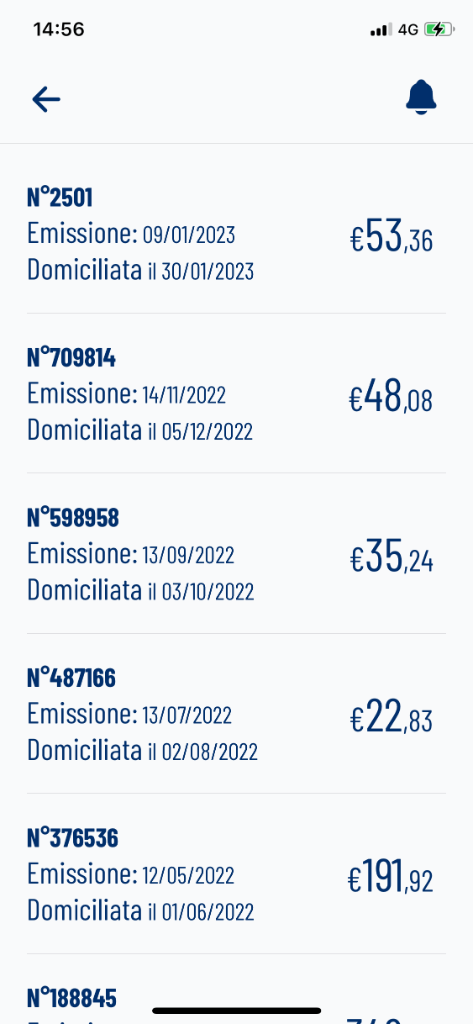Screen dimensions: 473x1024
Task: Tap the battery charging icon in status bar
Action: point(438,29)
